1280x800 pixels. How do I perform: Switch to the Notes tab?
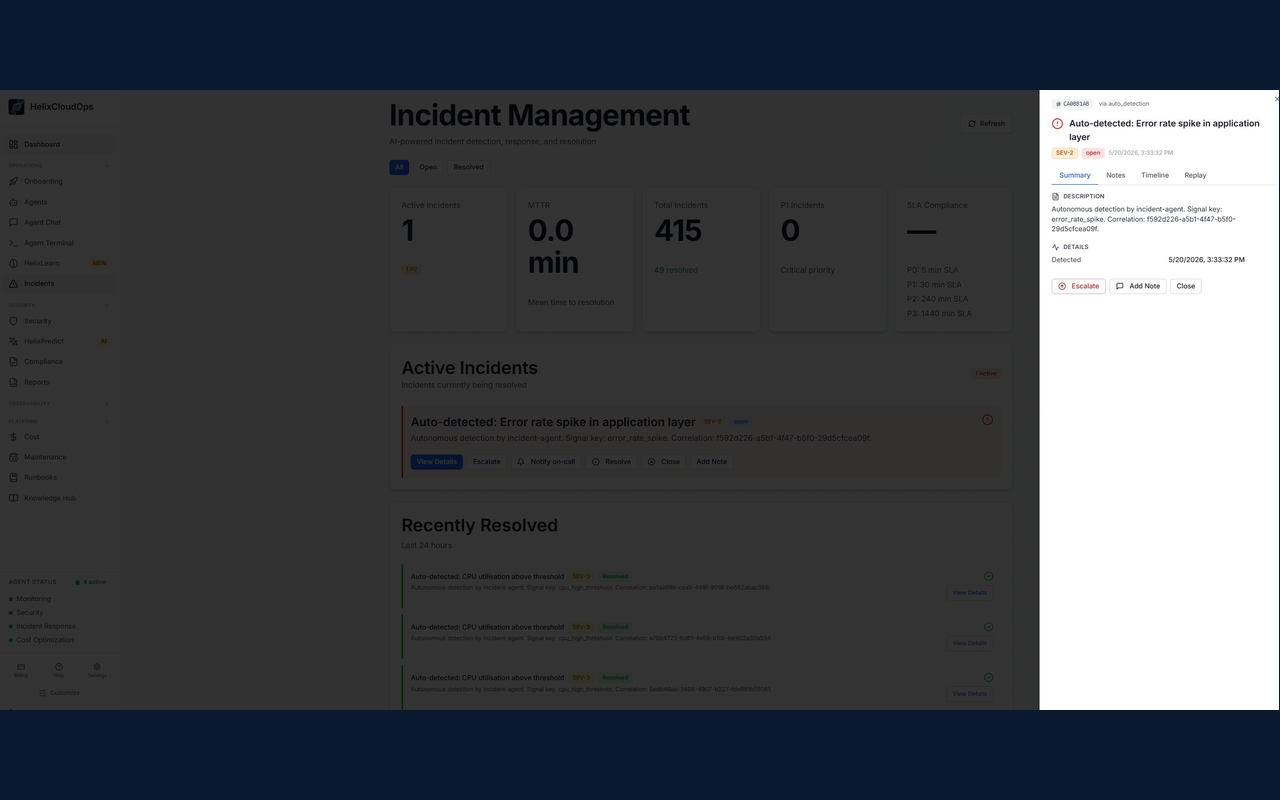click(x=1116, y=175)
